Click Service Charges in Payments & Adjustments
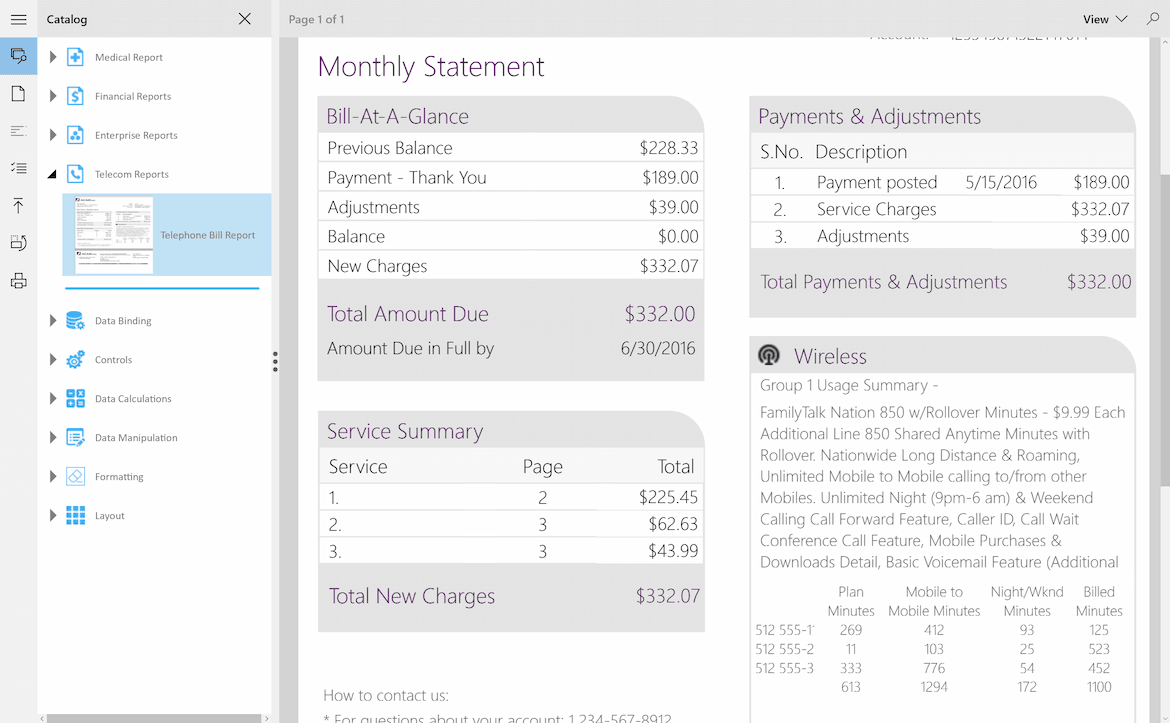The height and width of the screenshot is (723, 1170). tap(877, 209)
